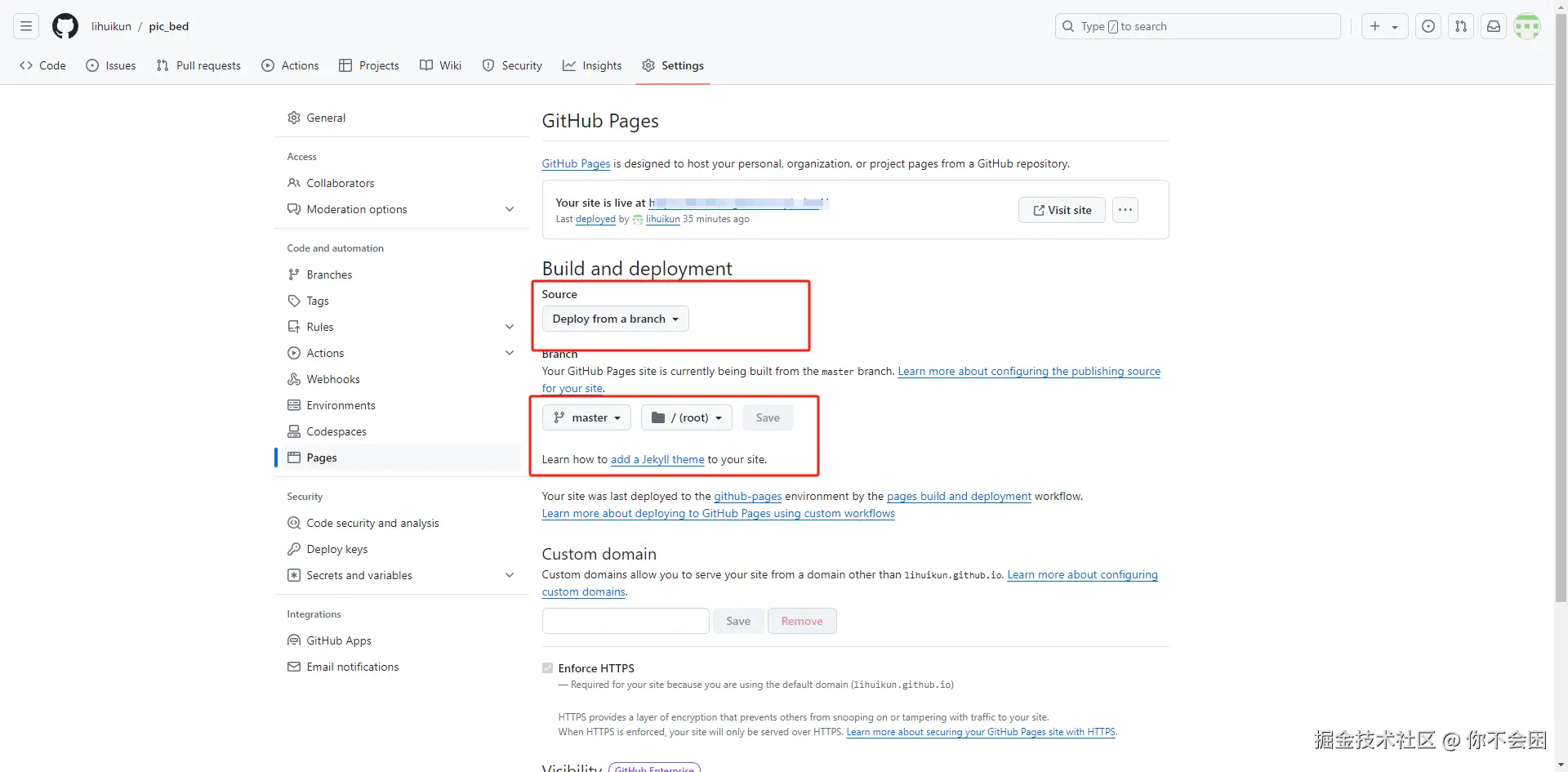Open the 'deployed' link under site status

pyautogui.click(x=595, y=219)
